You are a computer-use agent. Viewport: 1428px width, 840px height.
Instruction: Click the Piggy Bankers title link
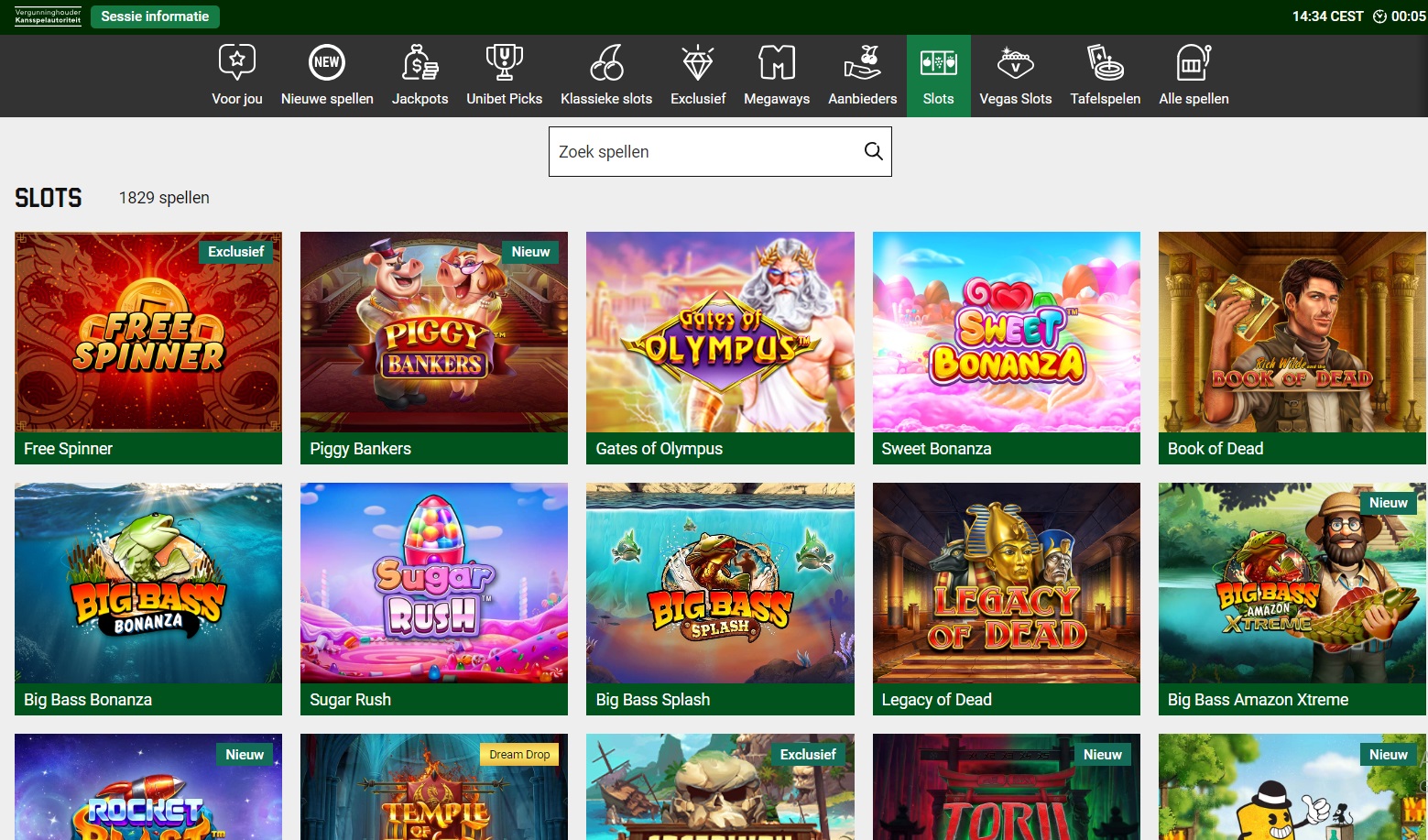tap(360, 449)
